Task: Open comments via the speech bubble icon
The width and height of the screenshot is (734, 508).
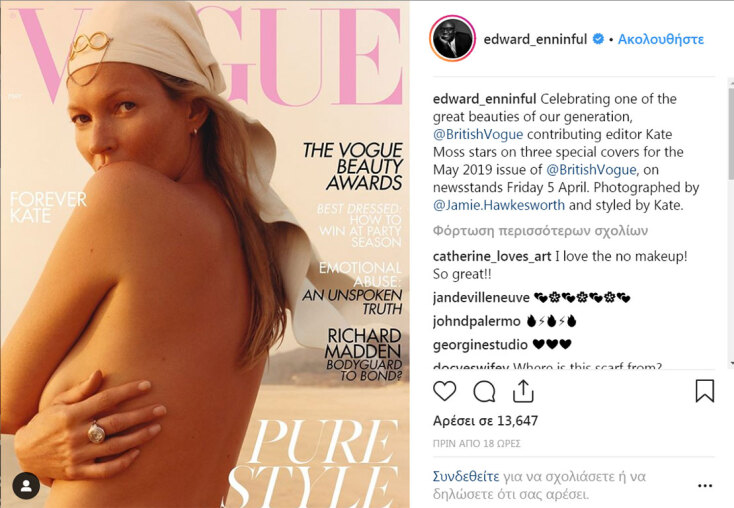Action: coord(484,391)
